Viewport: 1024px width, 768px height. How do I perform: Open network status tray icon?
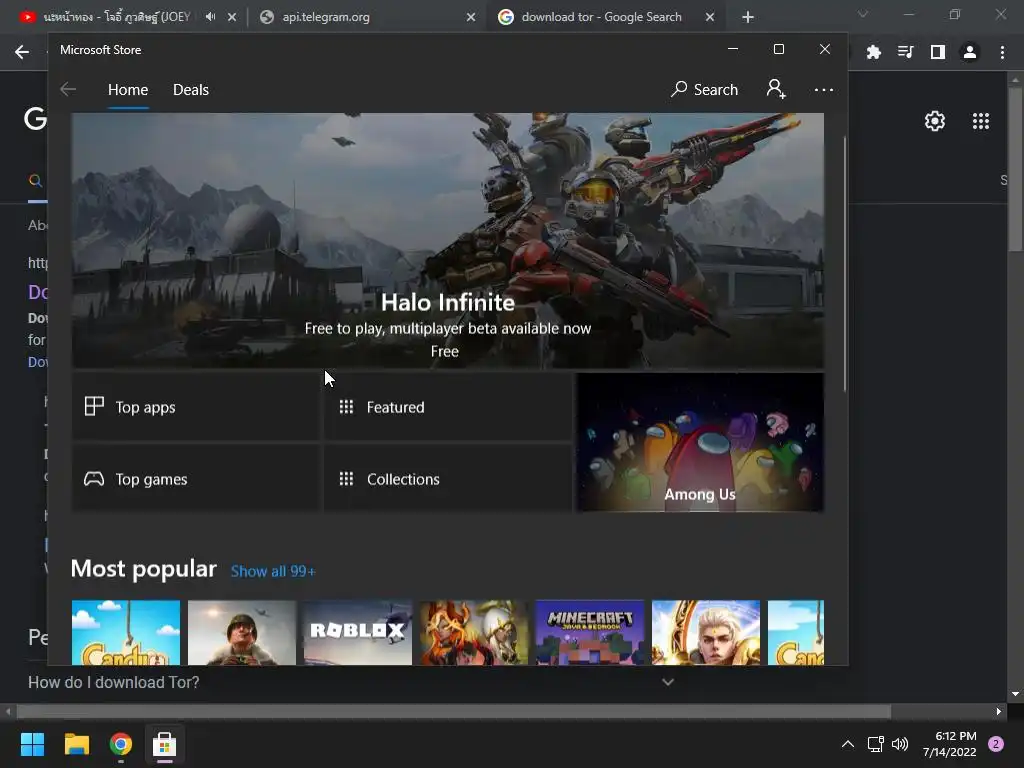(x=875, y=744)
